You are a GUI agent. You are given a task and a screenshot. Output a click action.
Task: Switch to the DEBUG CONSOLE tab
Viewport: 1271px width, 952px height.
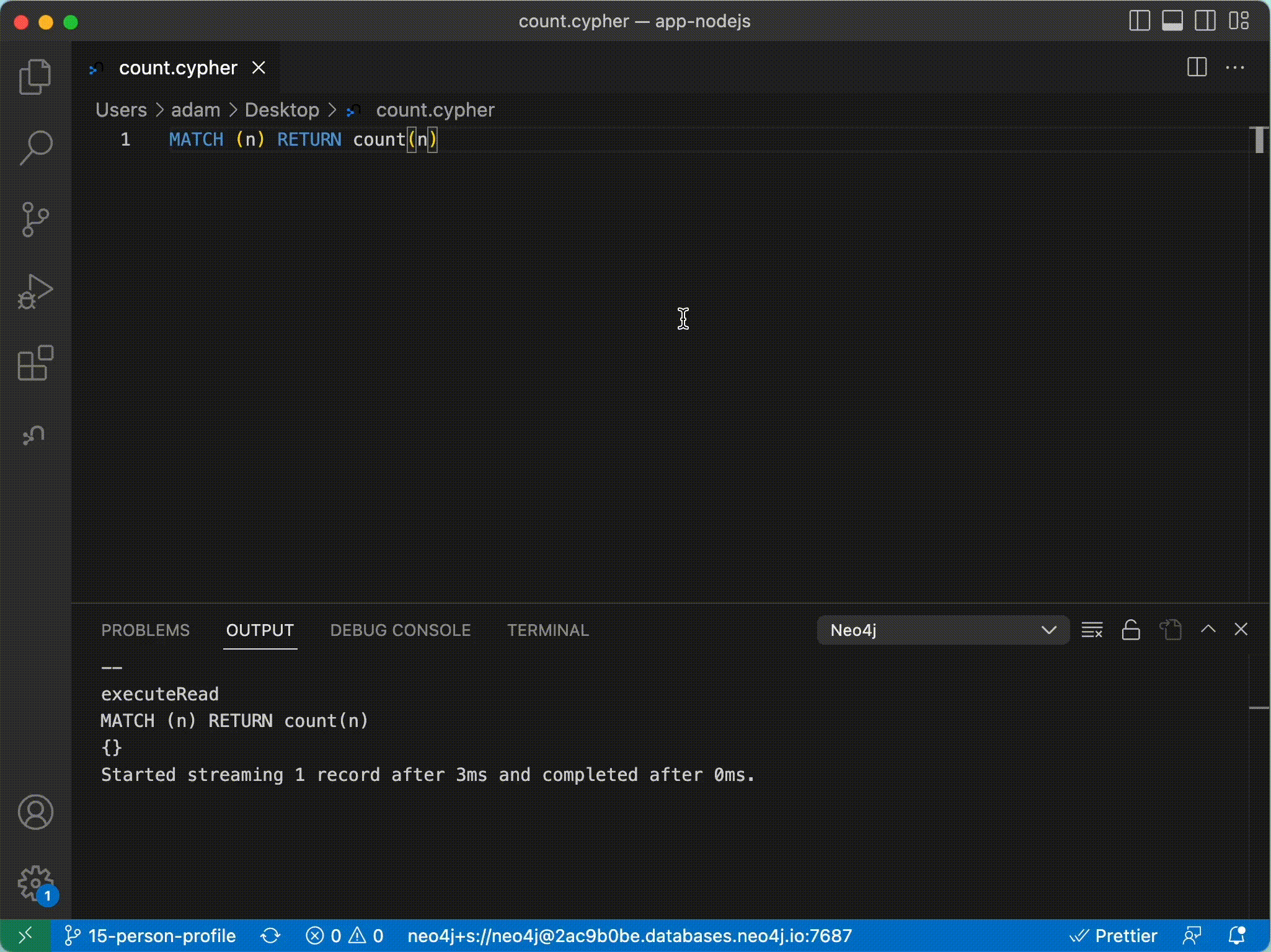coord(400,630)
